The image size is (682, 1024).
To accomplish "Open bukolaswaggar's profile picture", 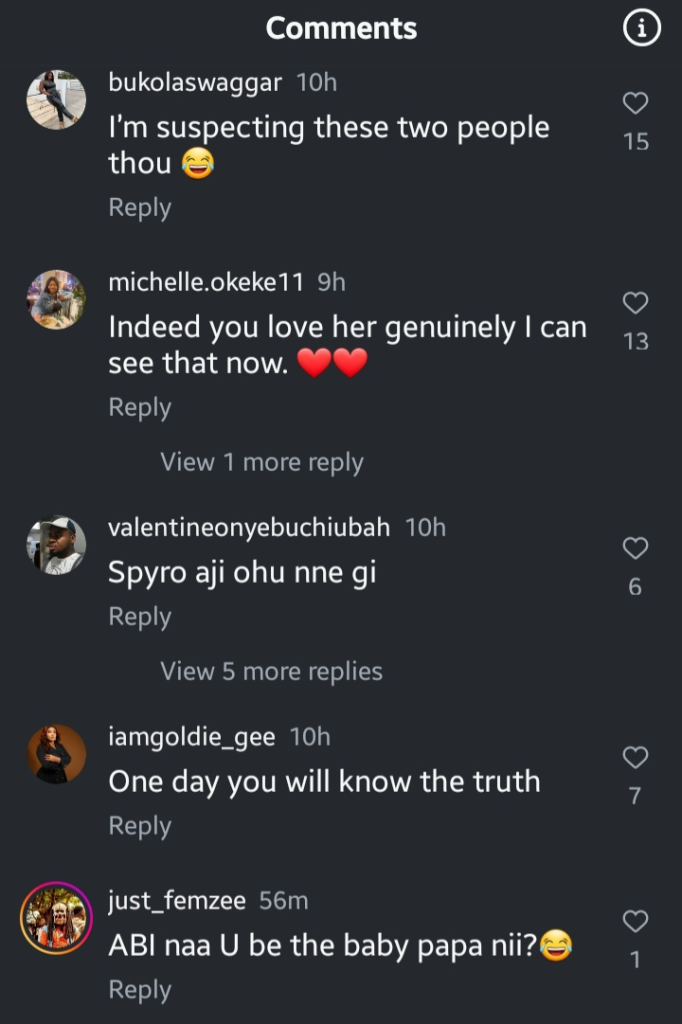I will (56, 100).
